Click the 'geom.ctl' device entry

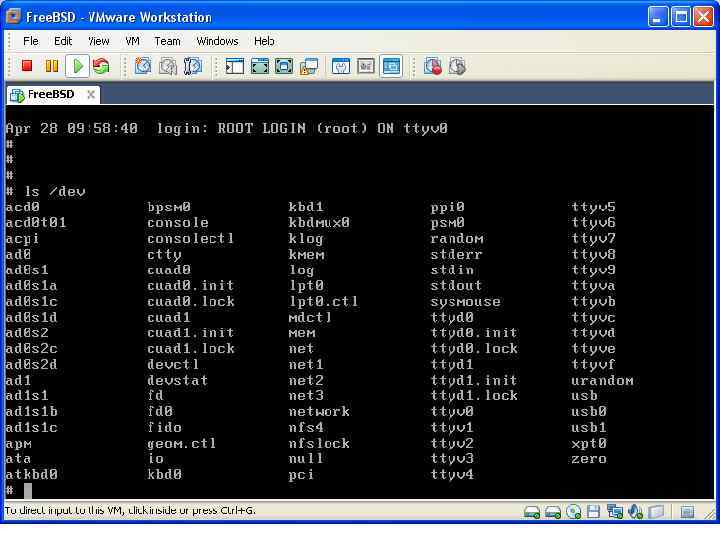point(181,444)
